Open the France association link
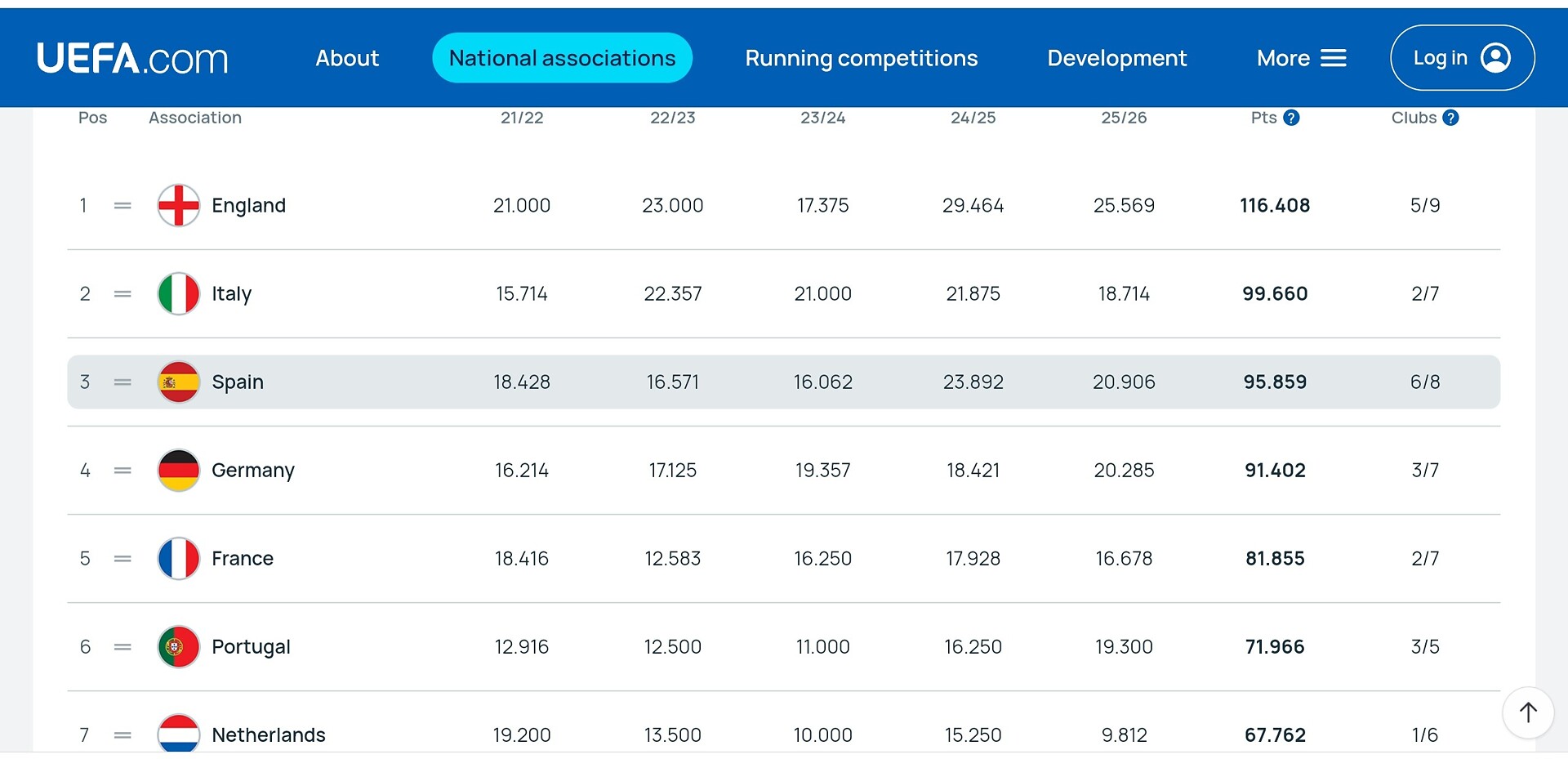 242,558
